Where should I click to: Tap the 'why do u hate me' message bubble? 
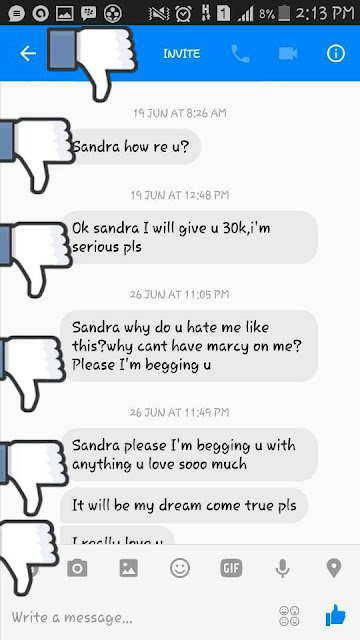(x=189, y=346)
